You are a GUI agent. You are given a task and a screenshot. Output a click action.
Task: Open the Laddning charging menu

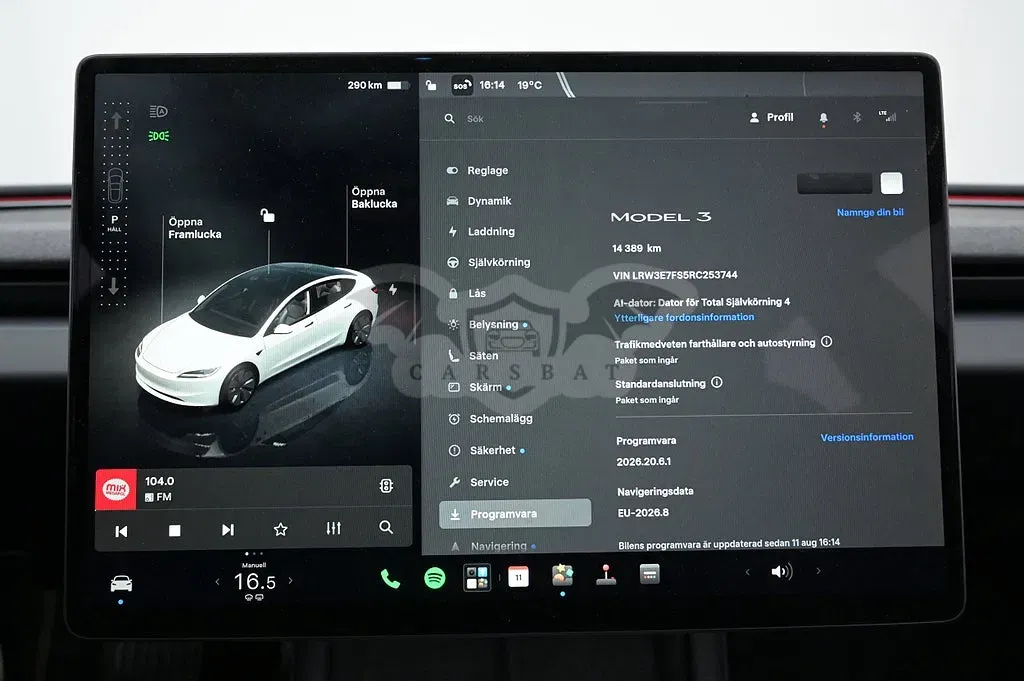[x=481, y=232]
